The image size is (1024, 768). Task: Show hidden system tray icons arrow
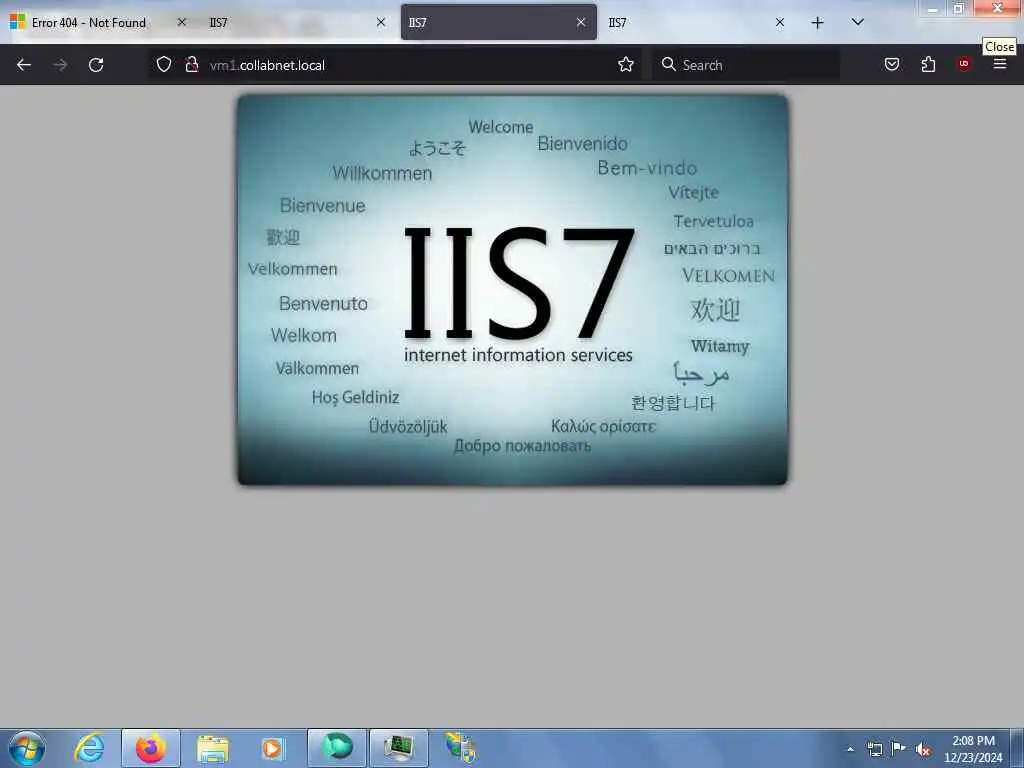point(850,749)
